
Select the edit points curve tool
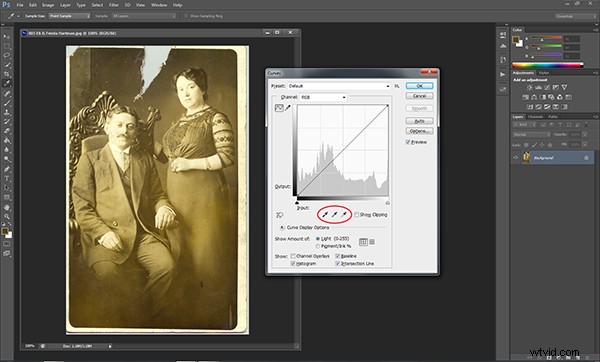click(x=279, y=108)
